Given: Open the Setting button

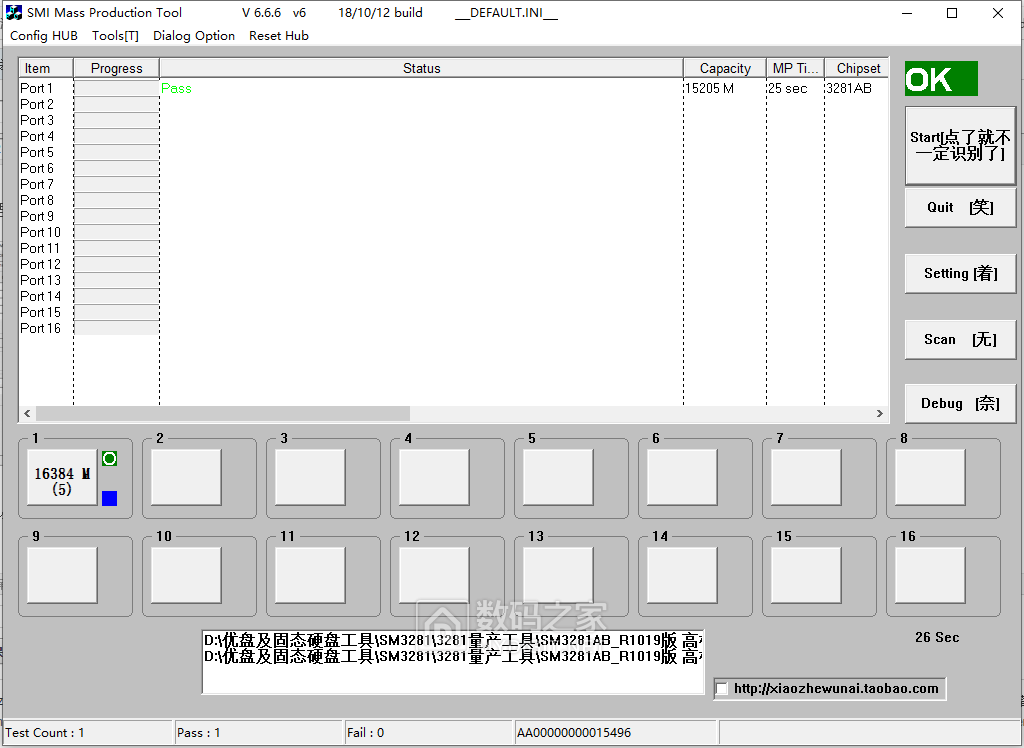Looking at the screenshot, I should pos(959,274).
